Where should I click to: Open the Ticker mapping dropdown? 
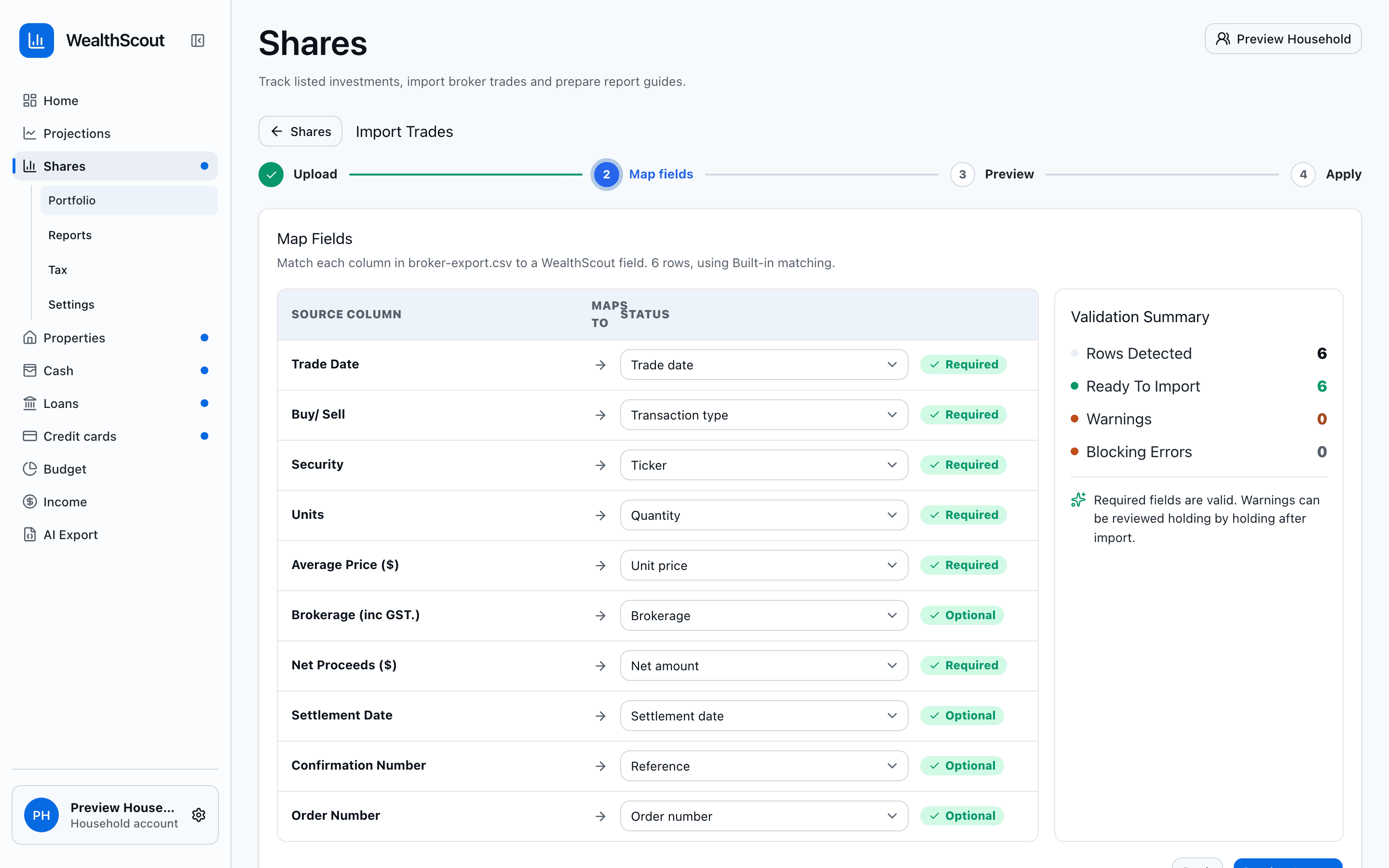pos(764,464)
